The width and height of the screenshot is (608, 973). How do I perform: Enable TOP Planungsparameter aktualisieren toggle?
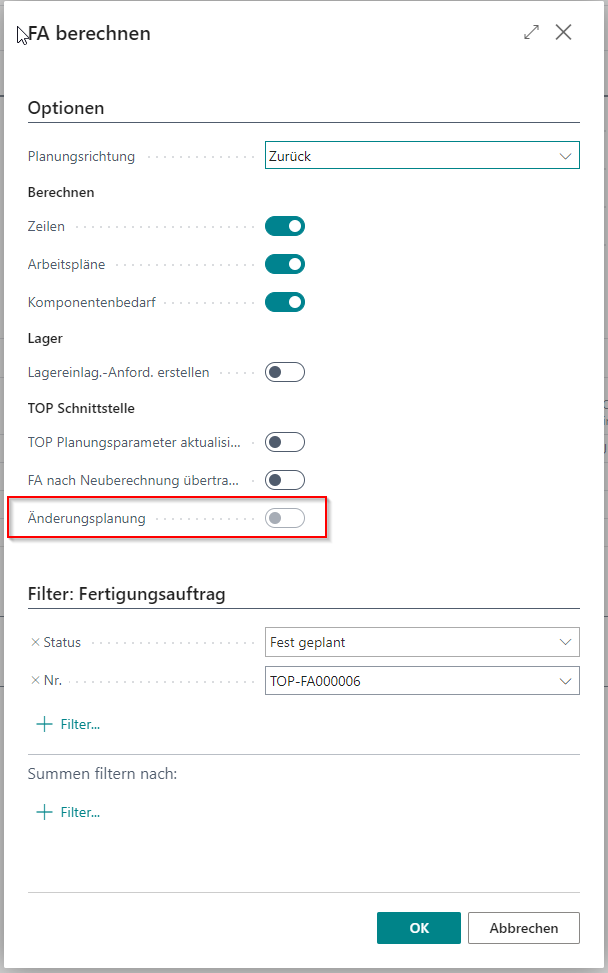(285, 442)
